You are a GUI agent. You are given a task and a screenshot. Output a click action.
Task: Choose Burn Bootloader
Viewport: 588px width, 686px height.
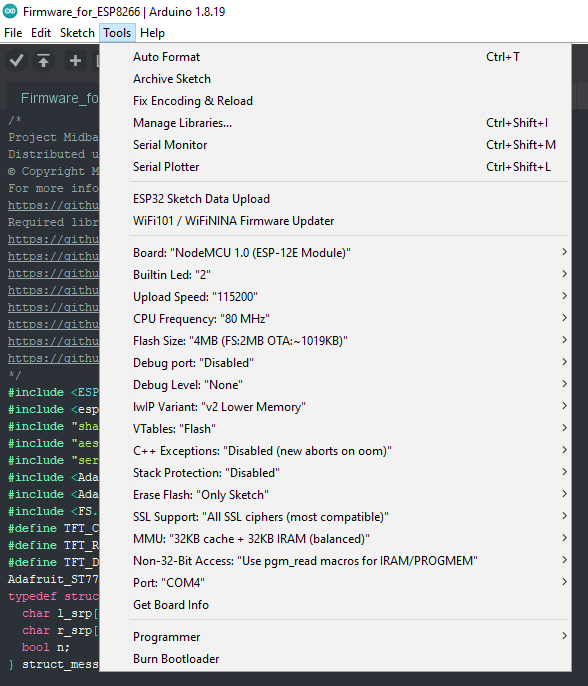pos(336,659)
